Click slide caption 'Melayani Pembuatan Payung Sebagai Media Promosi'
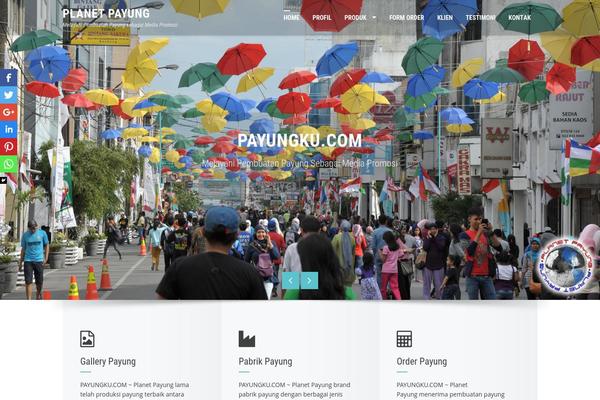The image size is (600, 400). click(300, 164)
